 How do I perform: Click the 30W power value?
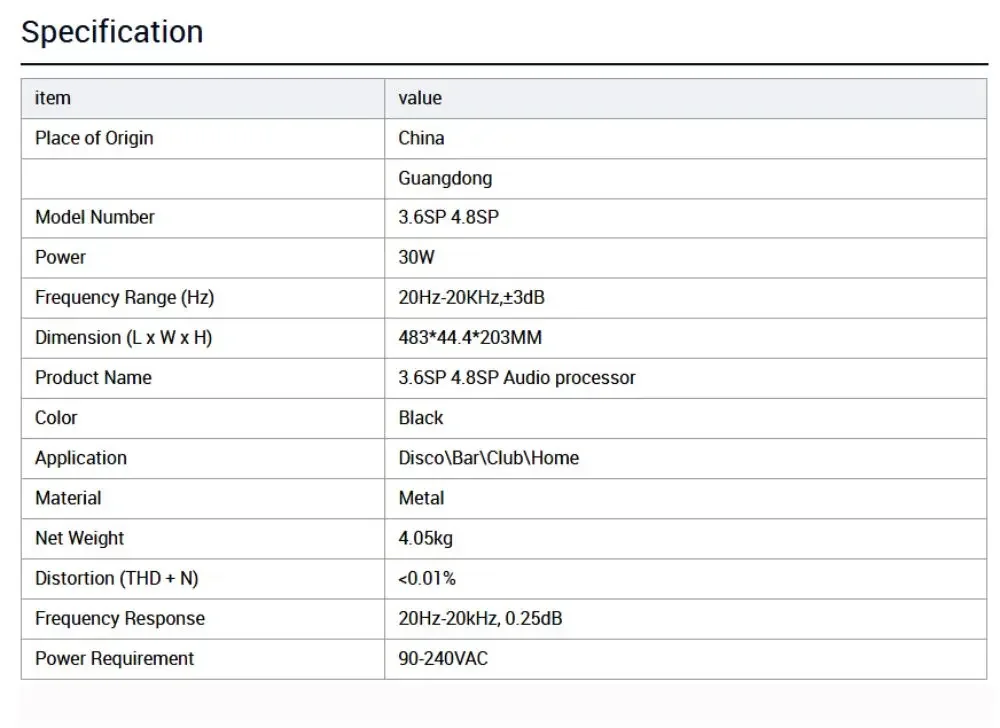[417, 257]
